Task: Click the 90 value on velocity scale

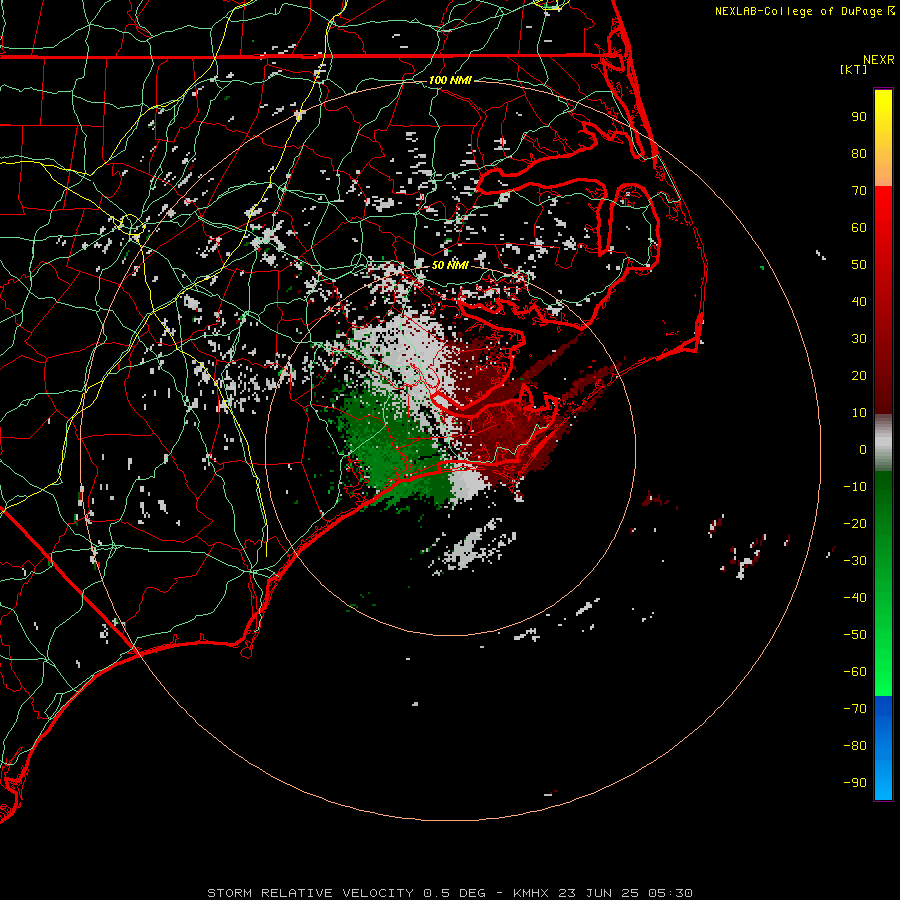Action: tap(859, 117)
